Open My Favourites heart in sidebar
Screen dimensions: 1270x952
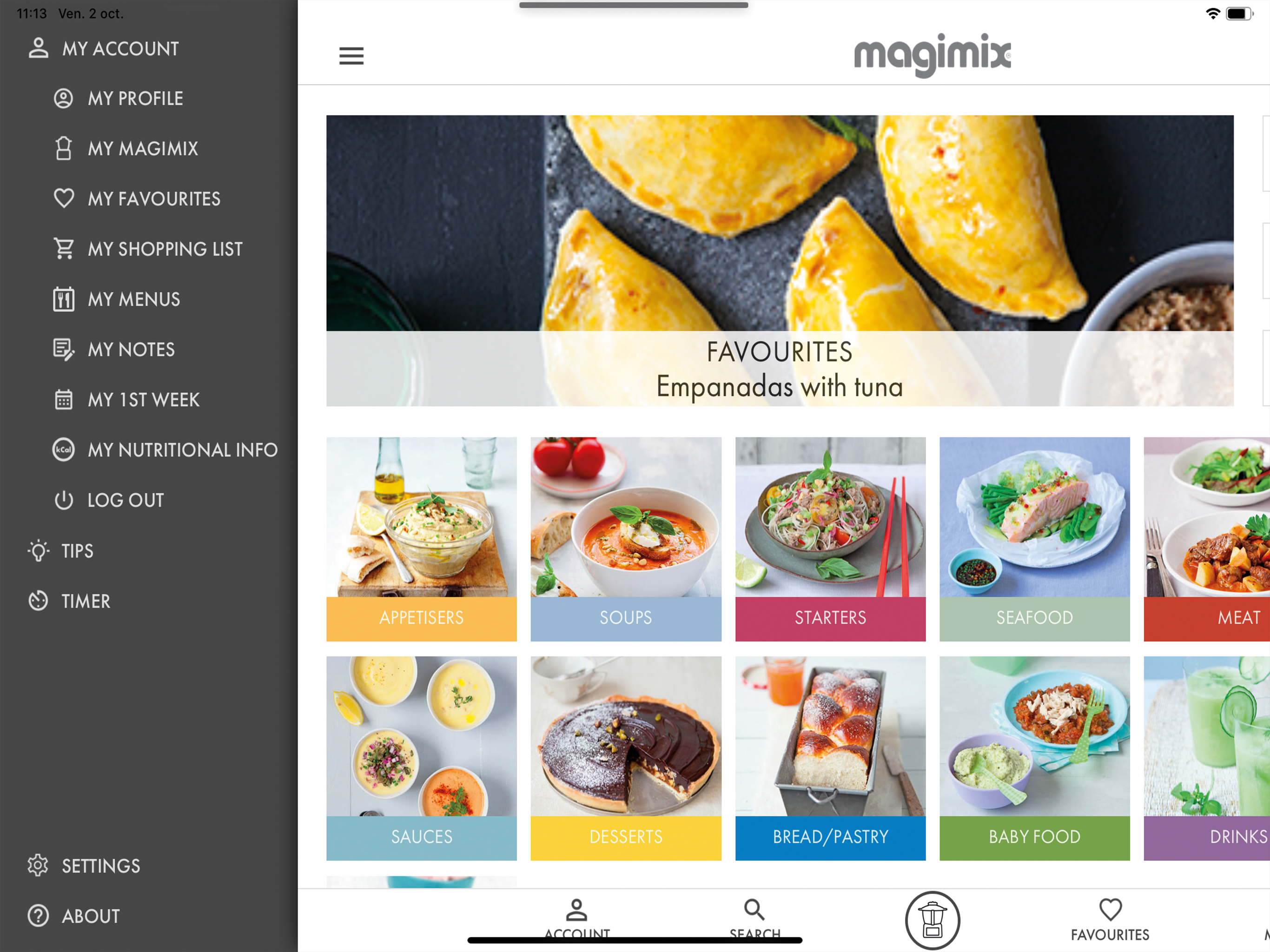(64, 198)
